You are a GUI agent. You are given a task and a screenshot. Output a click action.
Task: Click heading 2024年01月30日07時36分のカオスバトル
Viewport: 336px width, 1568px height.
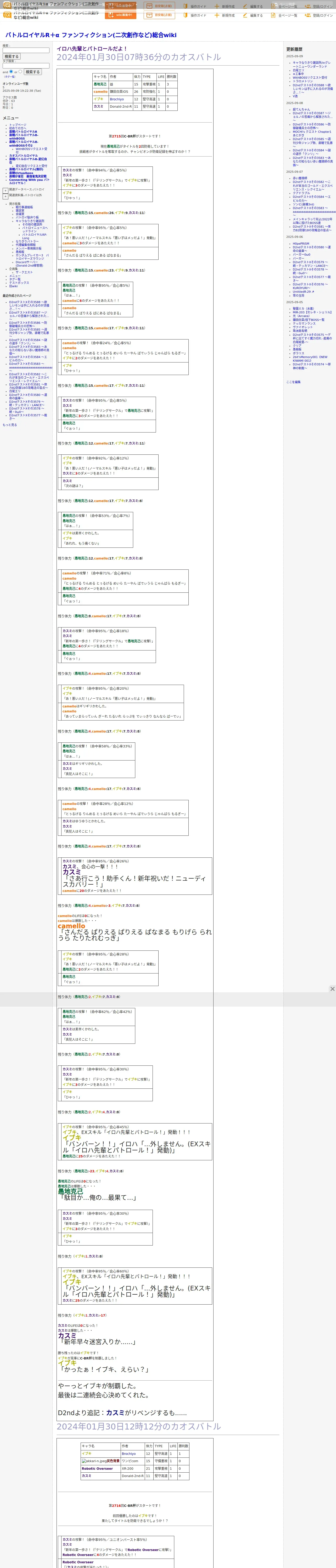pyautogui.click(x=139, y=57)
